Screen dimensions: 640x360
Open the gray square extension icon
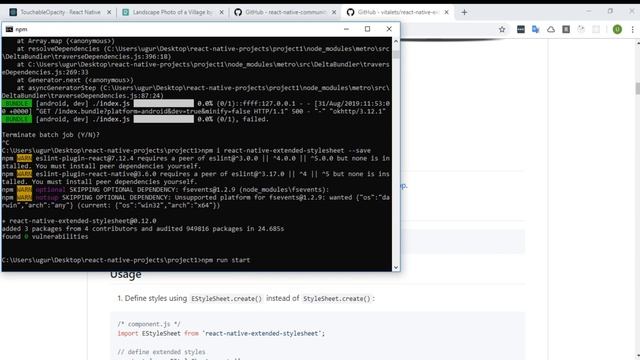click(x=566, y=29)
